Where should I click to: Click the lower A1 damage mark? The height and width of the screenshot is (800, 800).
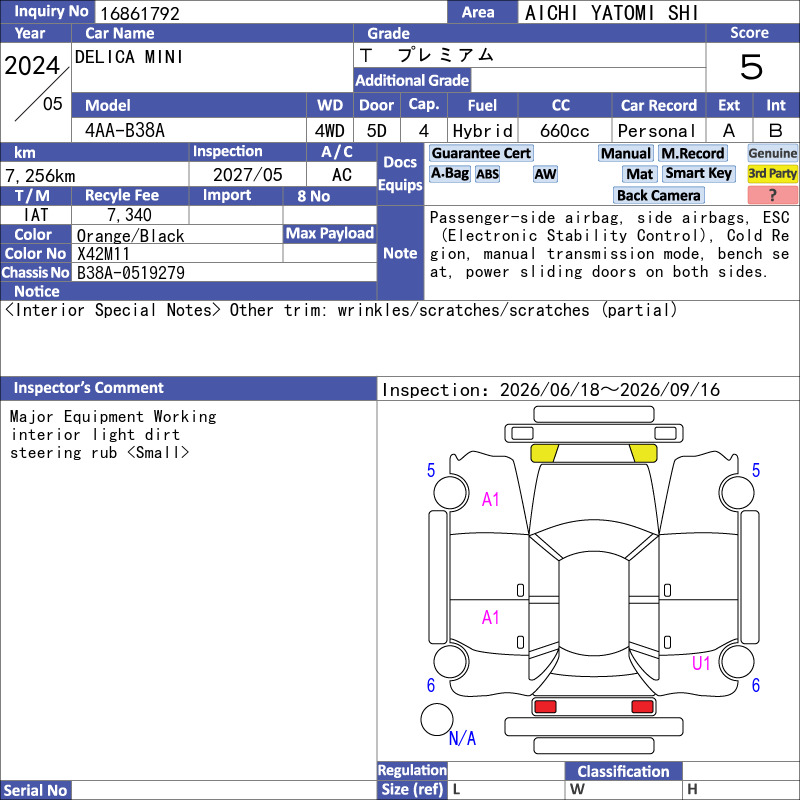coord(490,617)
